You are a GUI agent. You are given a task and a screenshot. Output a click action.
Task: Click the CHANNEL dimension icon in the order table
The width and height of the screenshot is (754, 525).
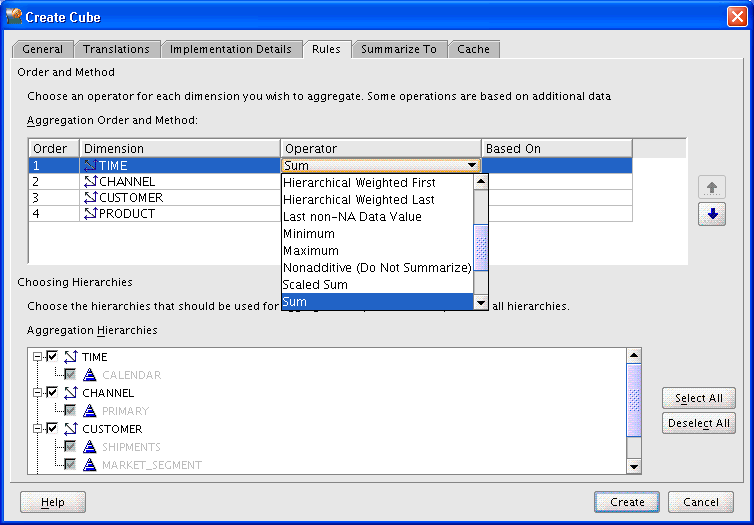pyautogui.click(x=90, y=182)
